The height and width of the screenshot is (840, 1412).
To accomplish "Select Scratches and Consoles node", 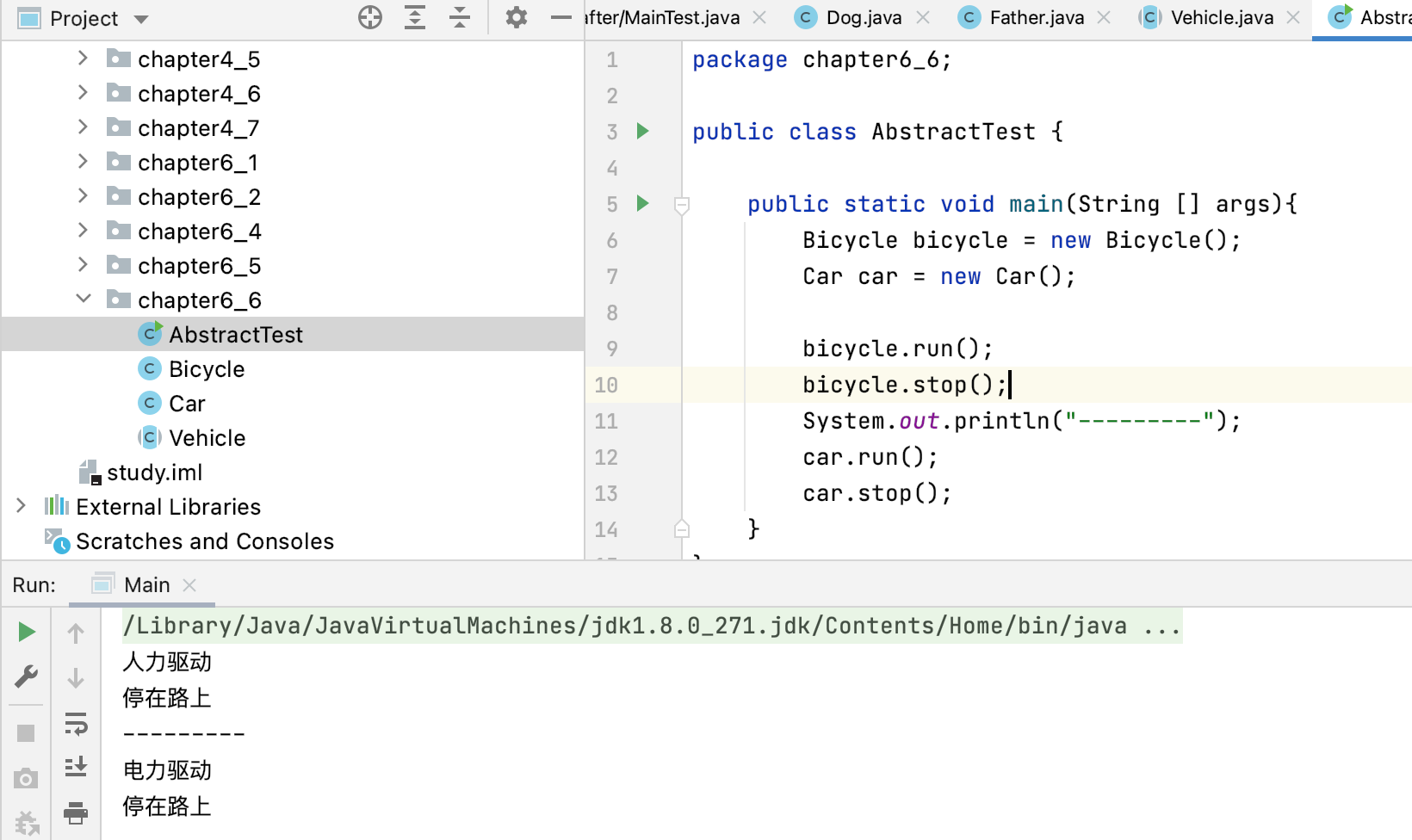I will click(x=205, y=541).
